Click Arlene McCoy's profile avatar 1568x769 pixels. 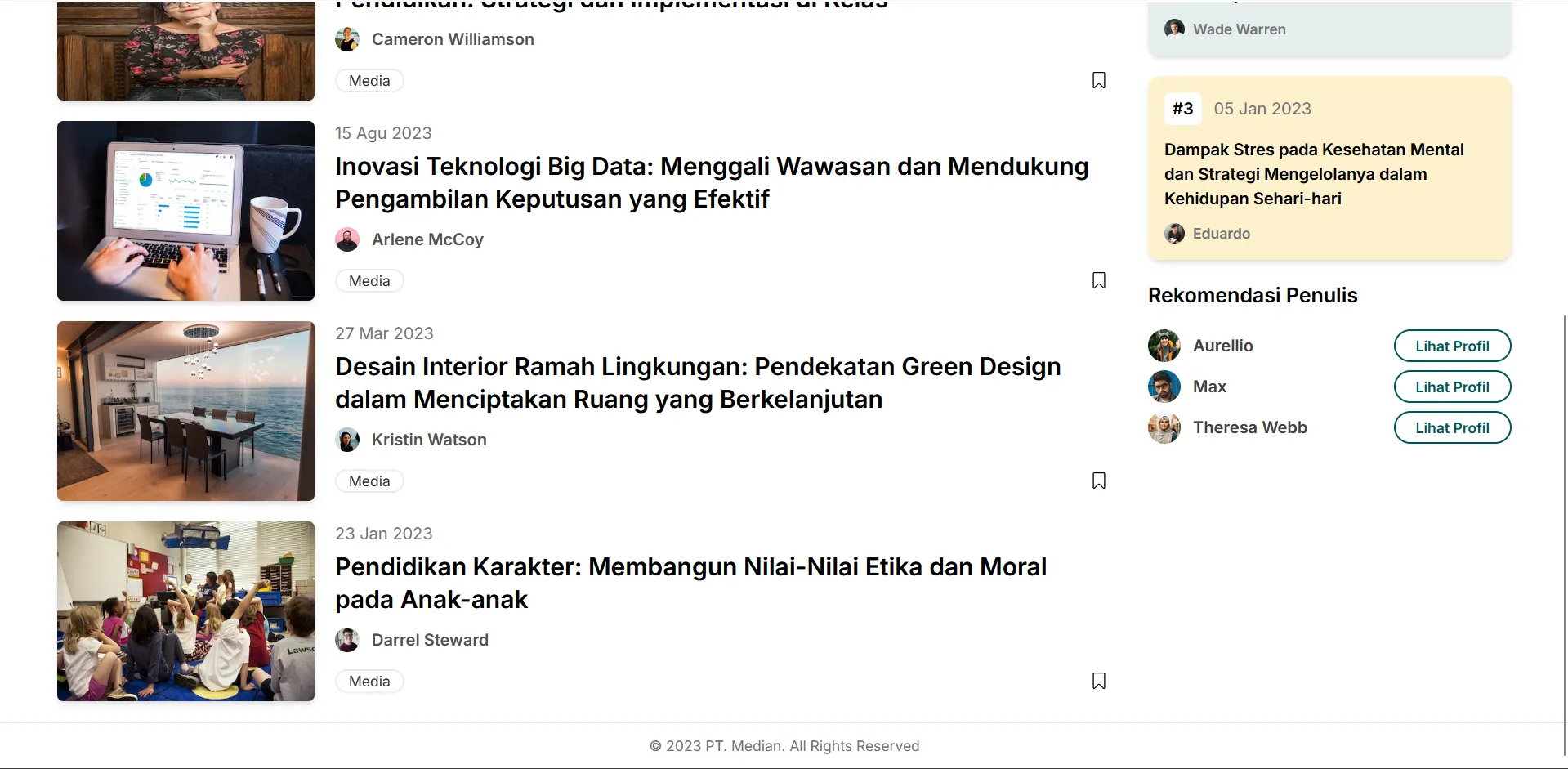coord(347,239)
